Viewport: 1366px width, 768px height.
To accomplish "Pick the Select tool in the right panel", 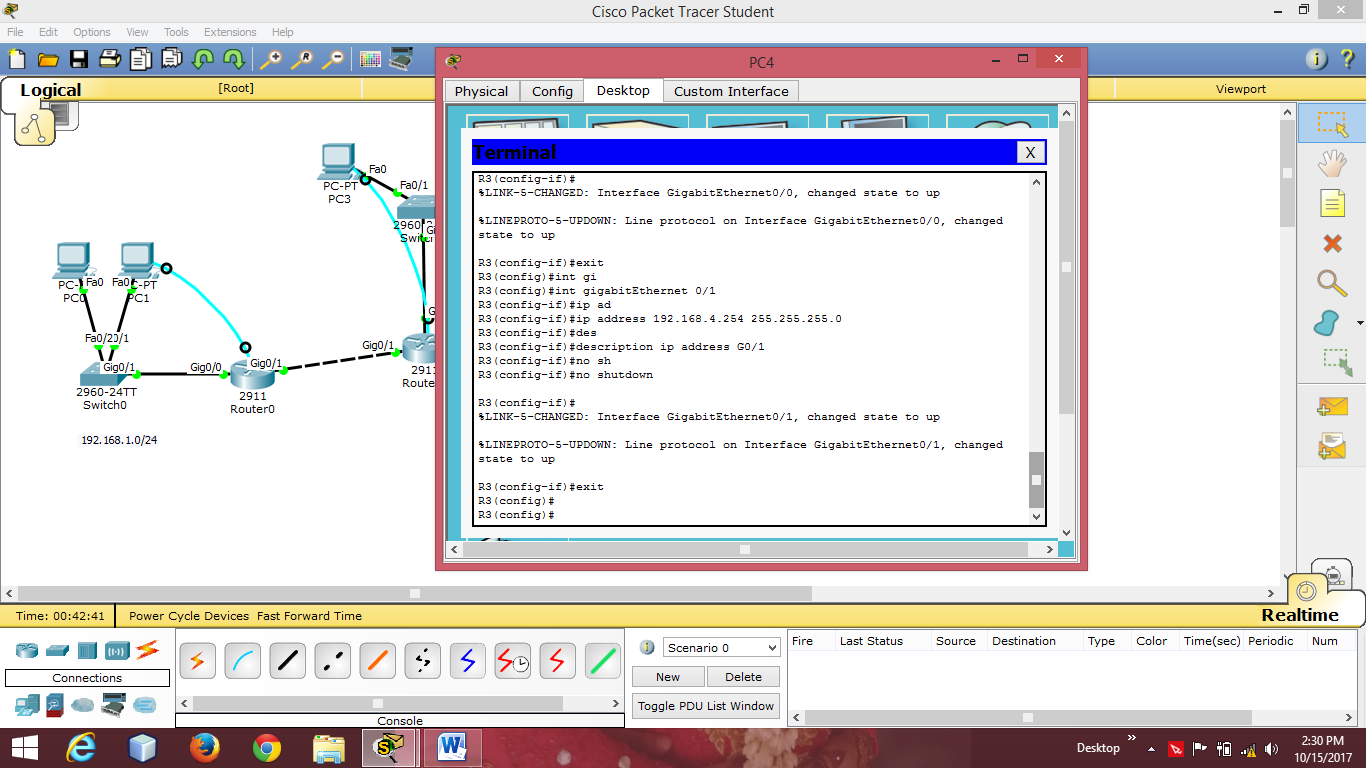I will coord(1332,124).
